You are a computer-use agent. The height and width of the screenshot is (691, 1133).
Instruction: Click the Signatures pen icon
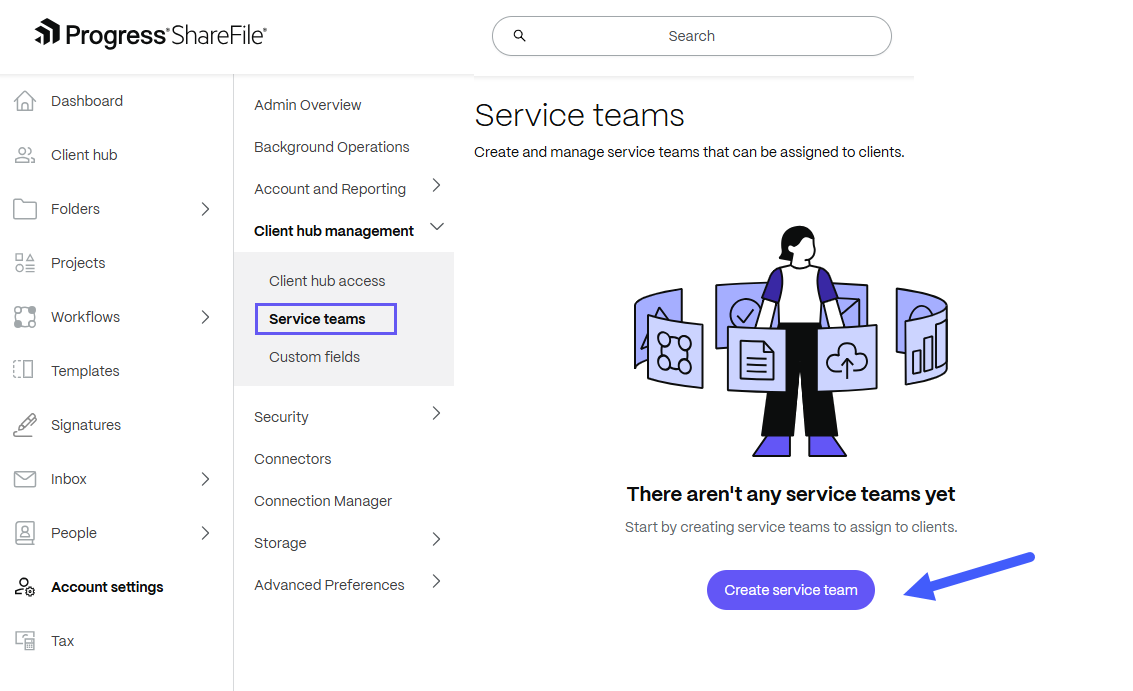pyautogui.click(x=25, y=424)
